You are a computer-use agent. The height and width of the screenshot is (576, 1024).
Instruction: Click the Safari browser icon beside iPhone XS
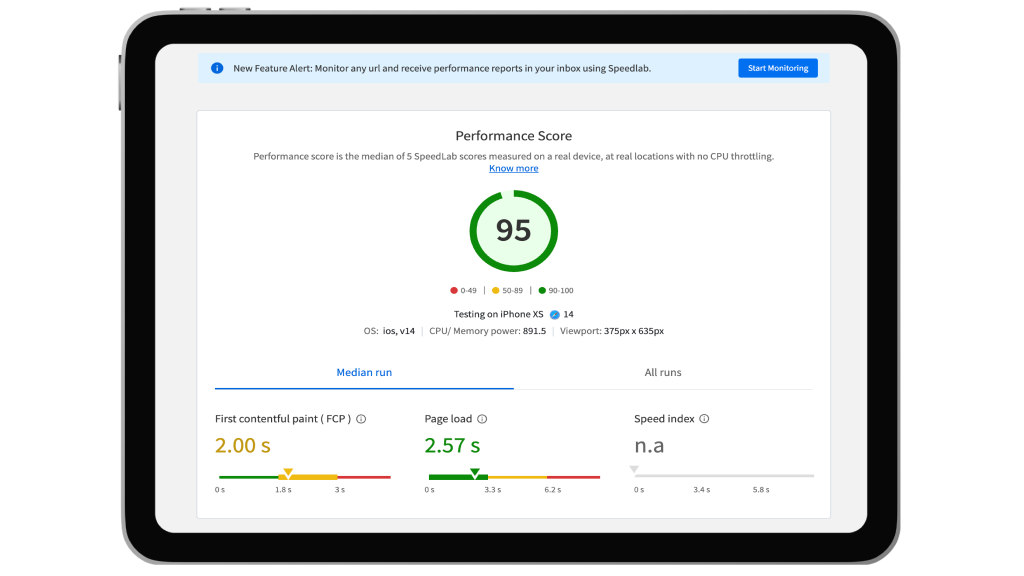[554, 314]
